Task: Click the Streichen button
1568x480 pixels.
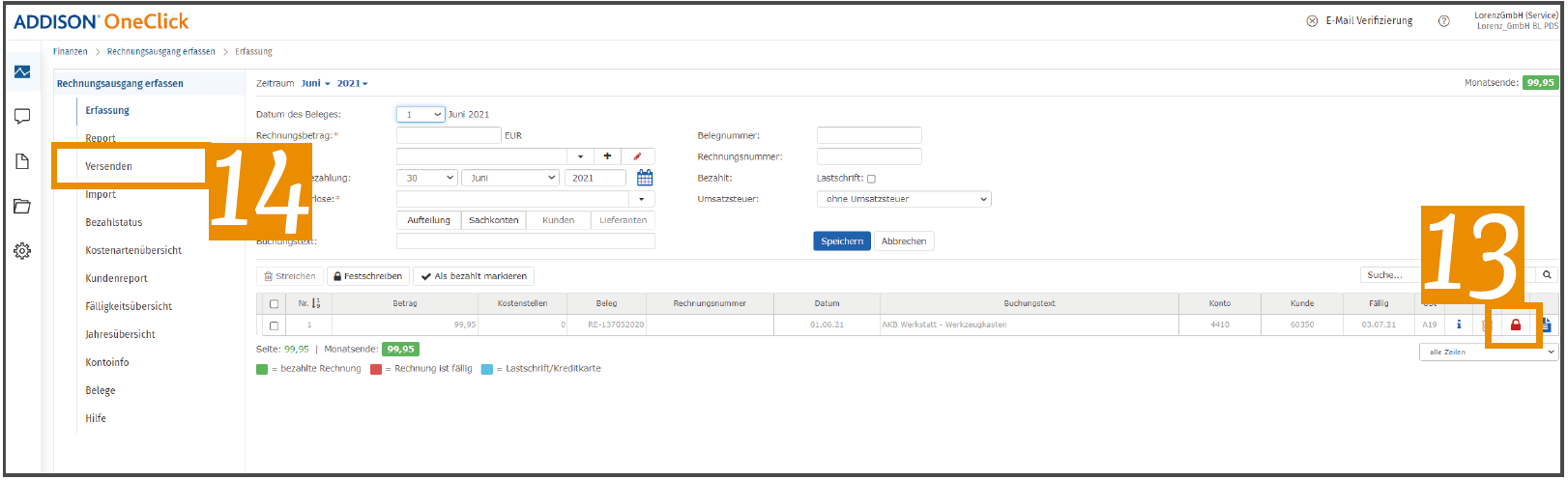Action: pos(290,276)
